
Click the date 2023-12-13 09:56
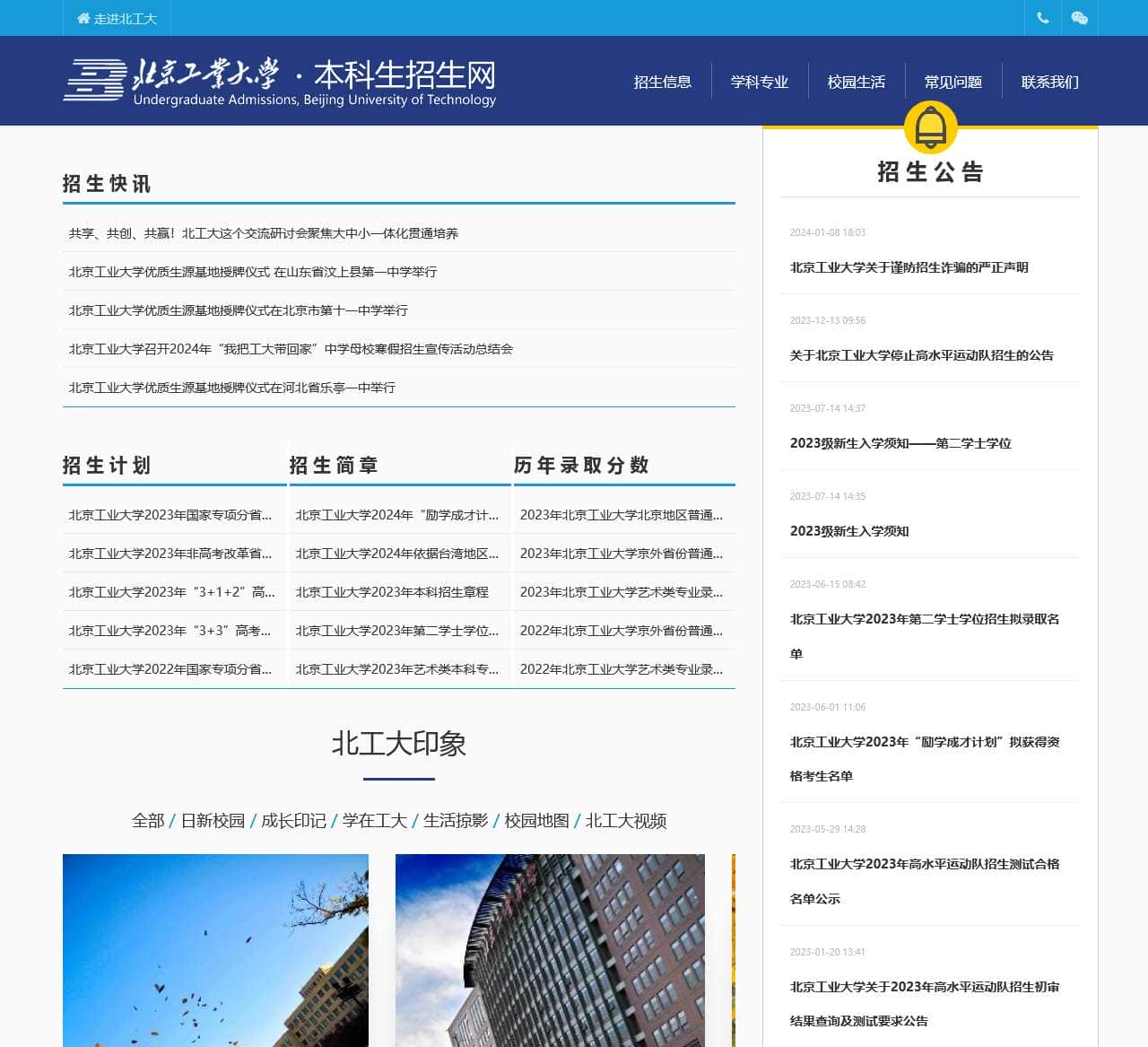[828, 320]
